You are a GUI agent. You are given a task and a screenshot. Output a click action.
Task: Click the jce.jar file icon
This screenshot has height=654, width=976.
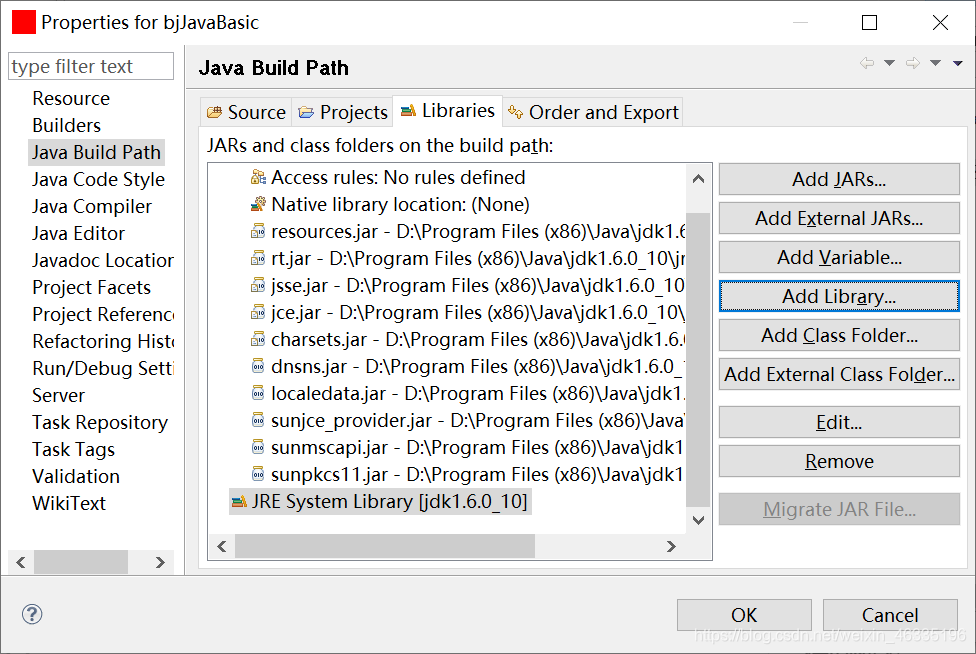[258, 312]
